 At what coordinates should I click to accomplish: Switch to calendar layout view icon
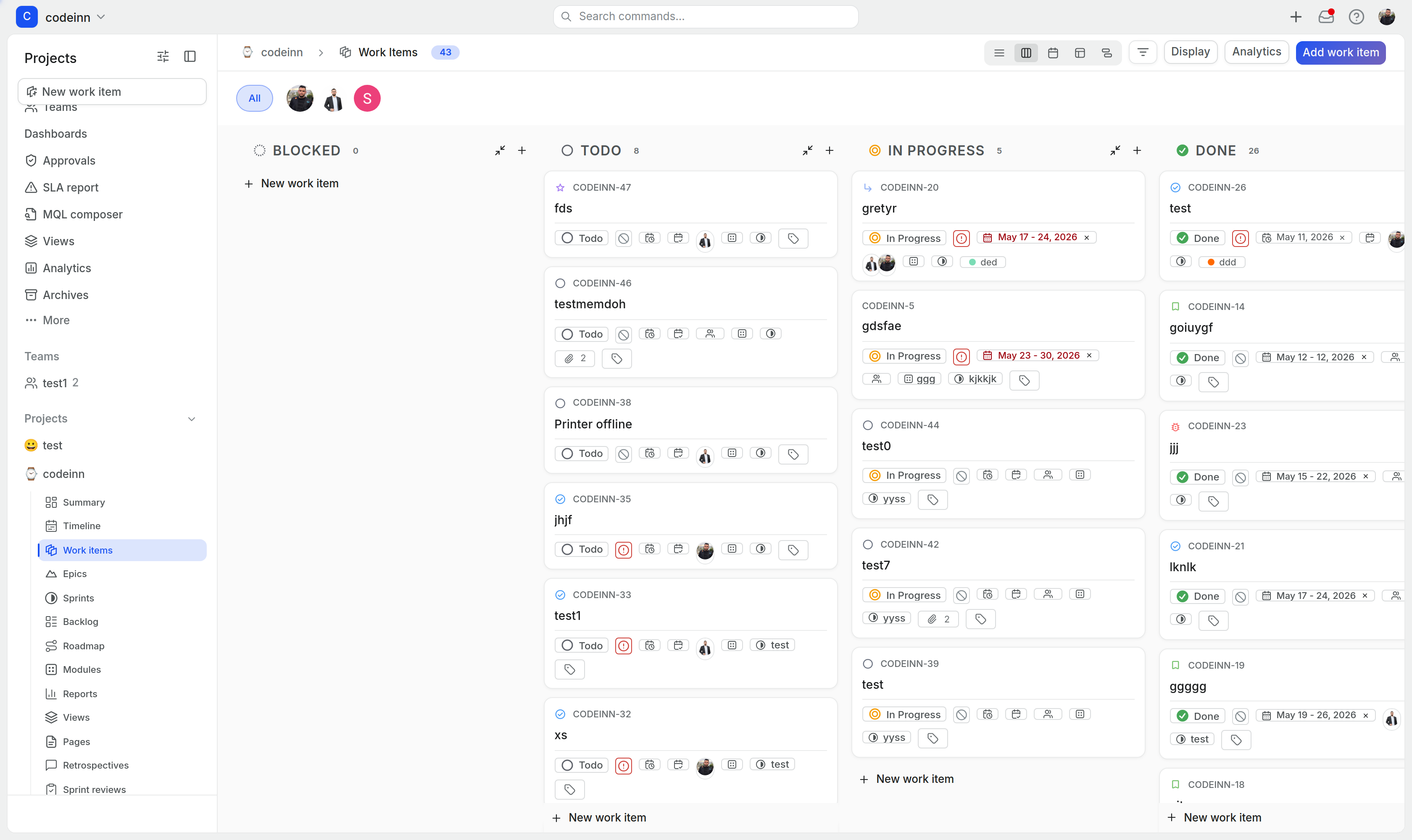[x=1053, y=52]
